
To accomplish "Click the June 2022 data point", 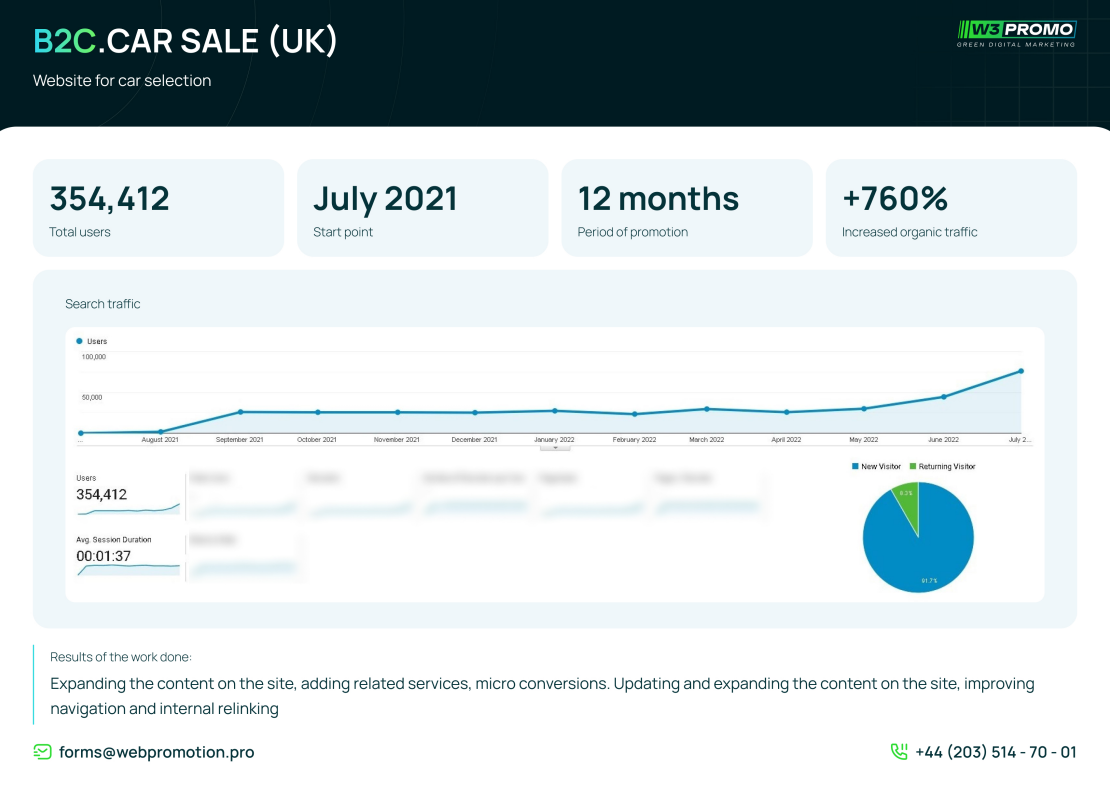I will coord(944,397).
